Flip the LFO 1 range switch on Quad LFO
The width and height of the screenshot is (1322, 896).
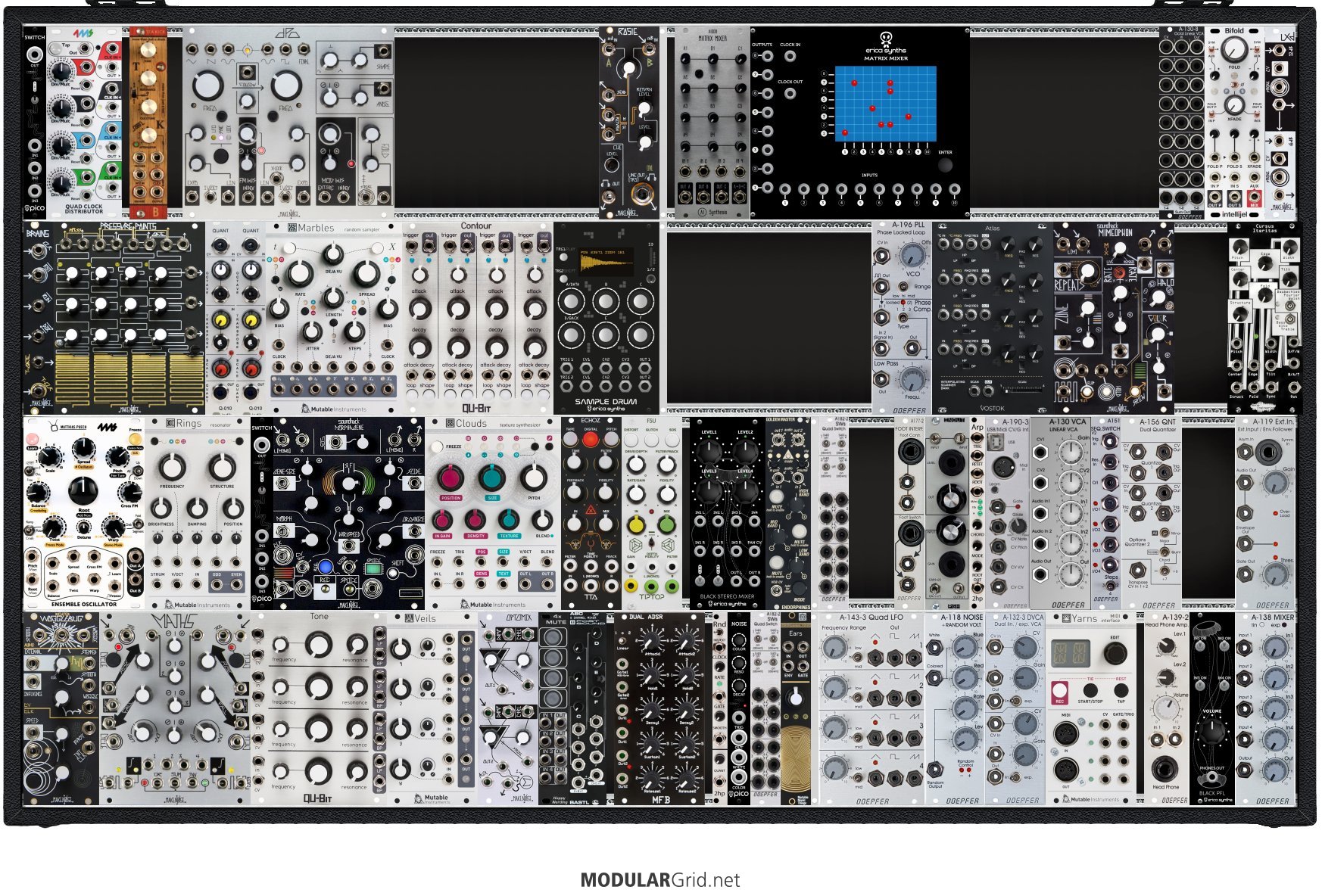point(859,657)
